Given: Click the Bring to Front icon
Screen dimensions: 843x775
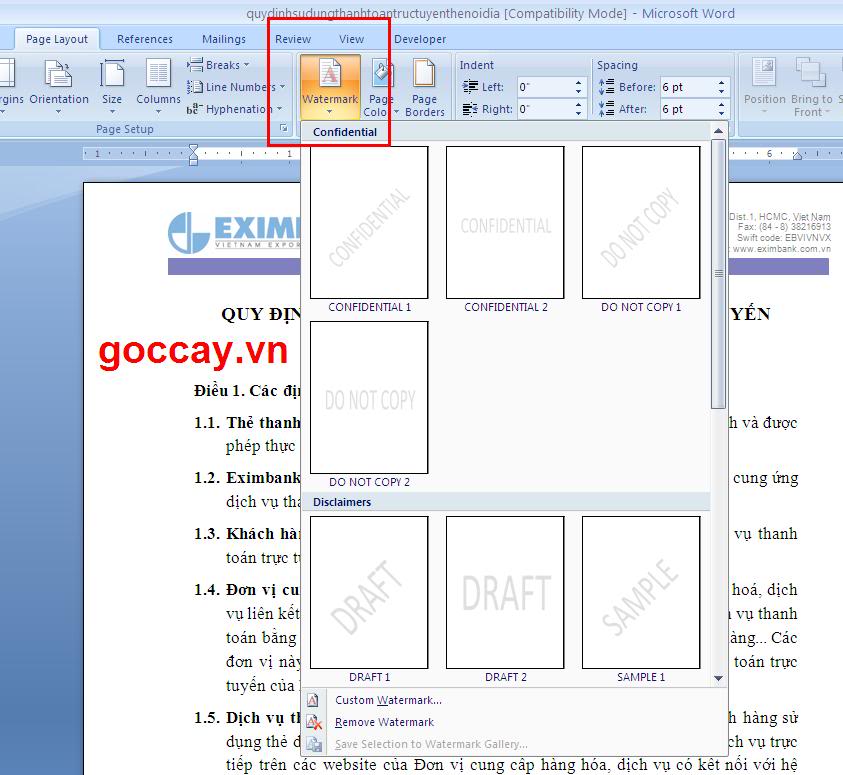Looking at the screenshot, I should point(810,75).
